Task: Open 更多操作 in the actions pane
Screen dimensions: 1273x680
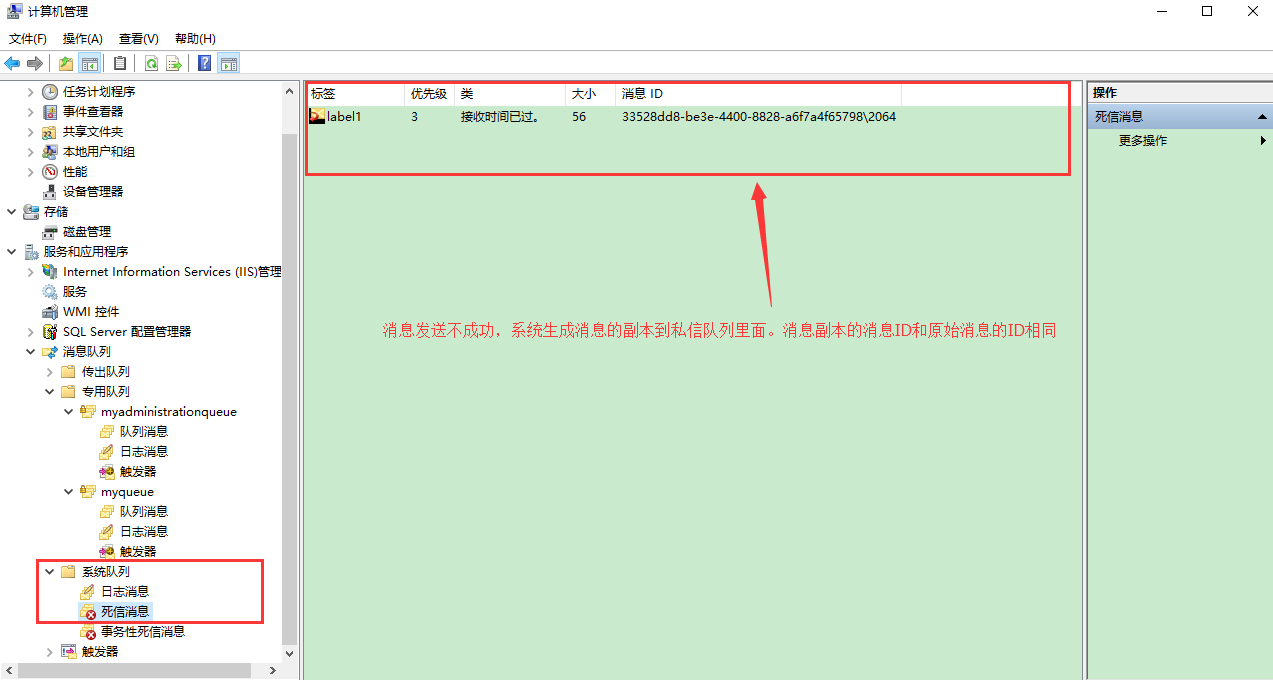Action: click(1143, 141)
